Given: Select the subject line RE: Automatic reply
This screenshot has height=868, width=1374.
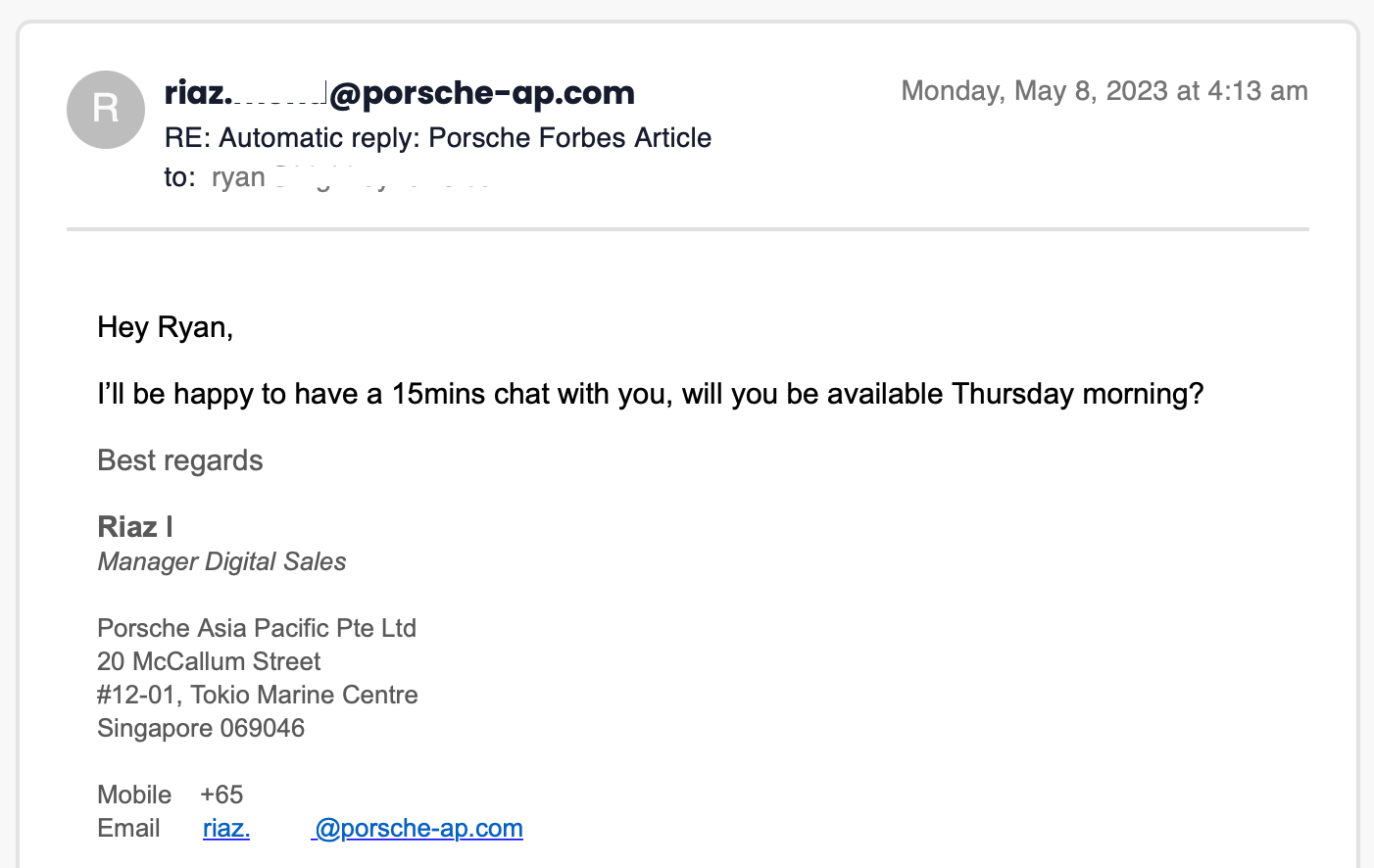Looking at the screenshot, I should 438,138.
